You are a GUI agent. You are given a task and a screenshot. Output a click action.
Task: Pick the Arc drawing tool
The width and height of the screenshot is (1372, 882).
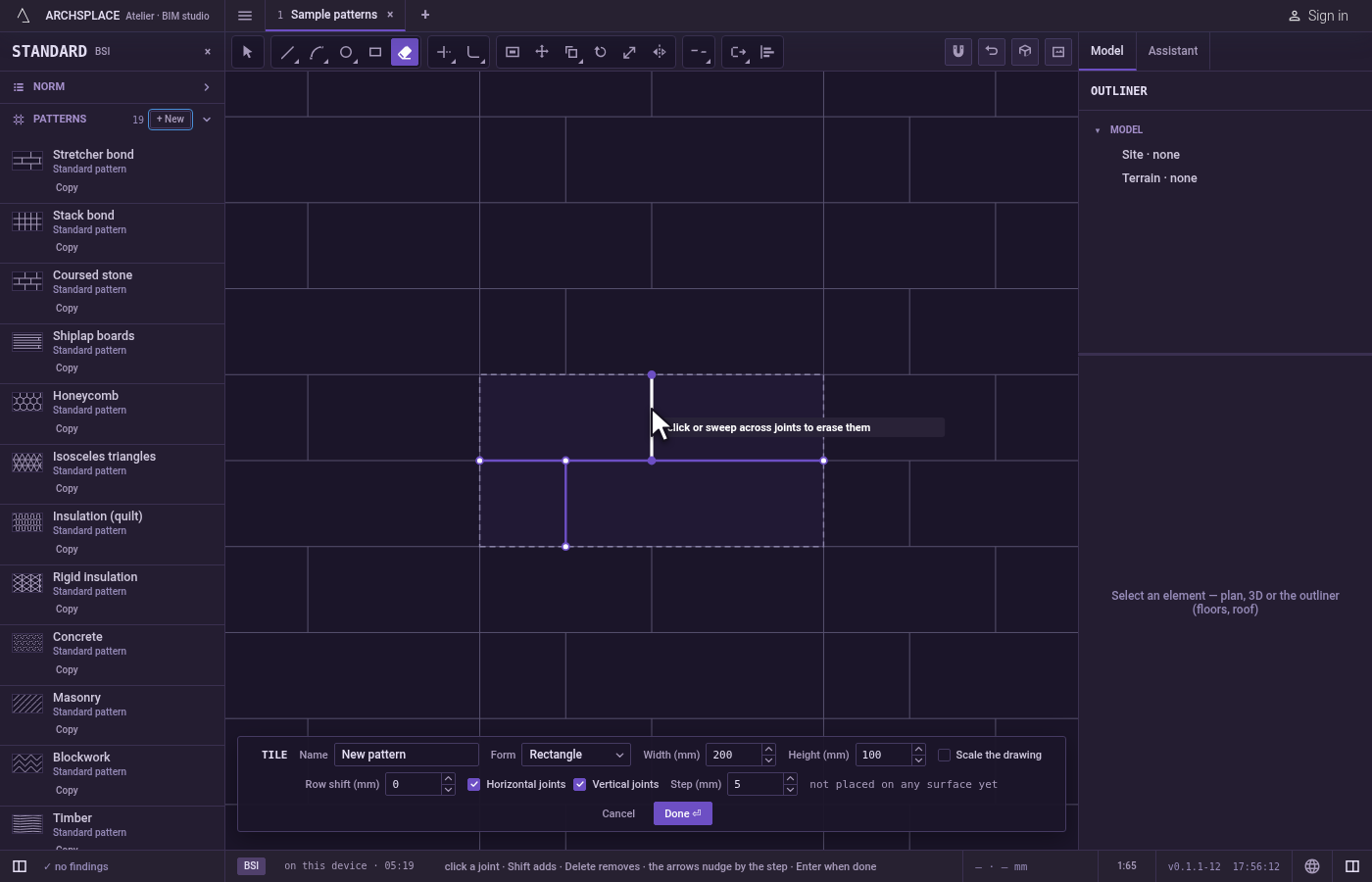coord(317,52)
